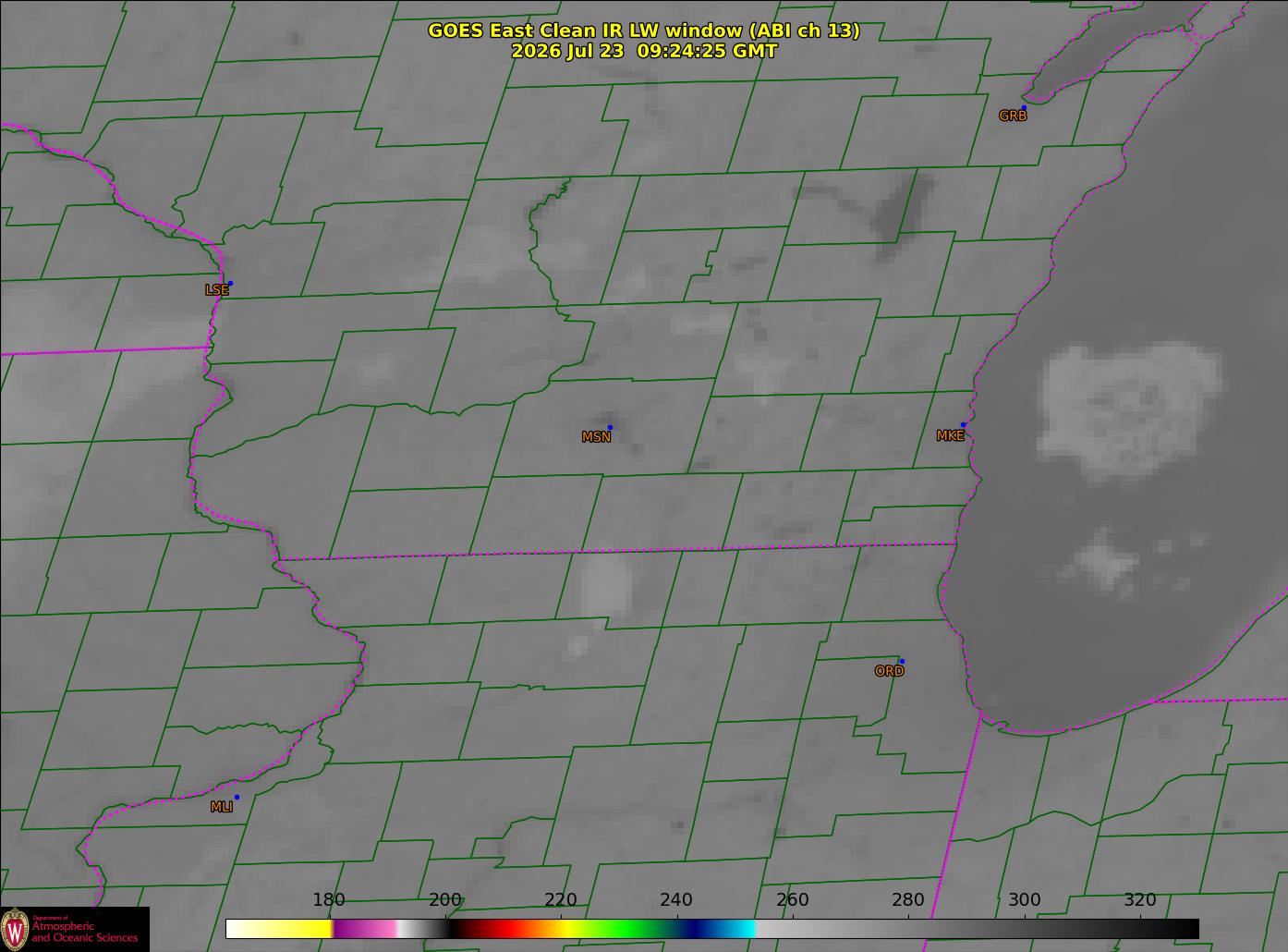The width and height of the screenshot is (1288, 952).
Task: Click the LSE station marker
Action: coord(230,283)
